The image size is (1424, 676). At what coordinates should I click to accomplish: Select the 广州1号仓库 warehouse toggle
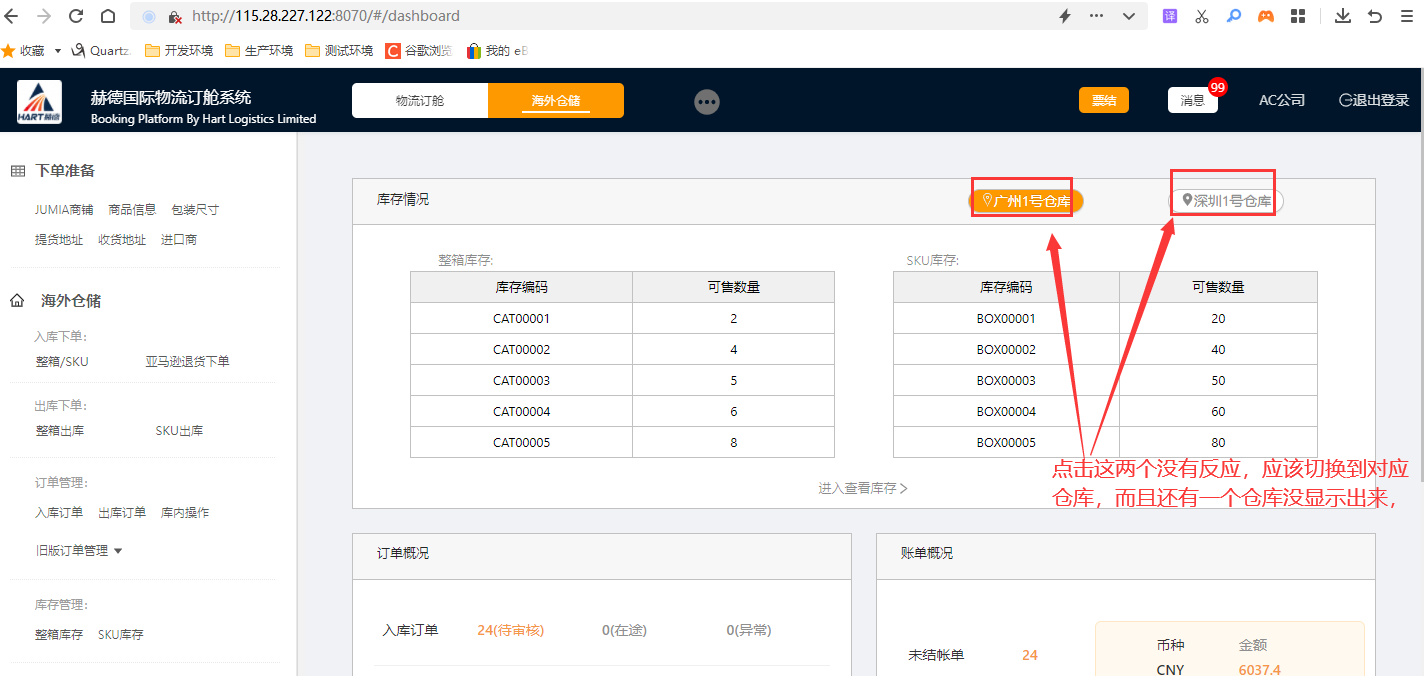coord(1026,201)
